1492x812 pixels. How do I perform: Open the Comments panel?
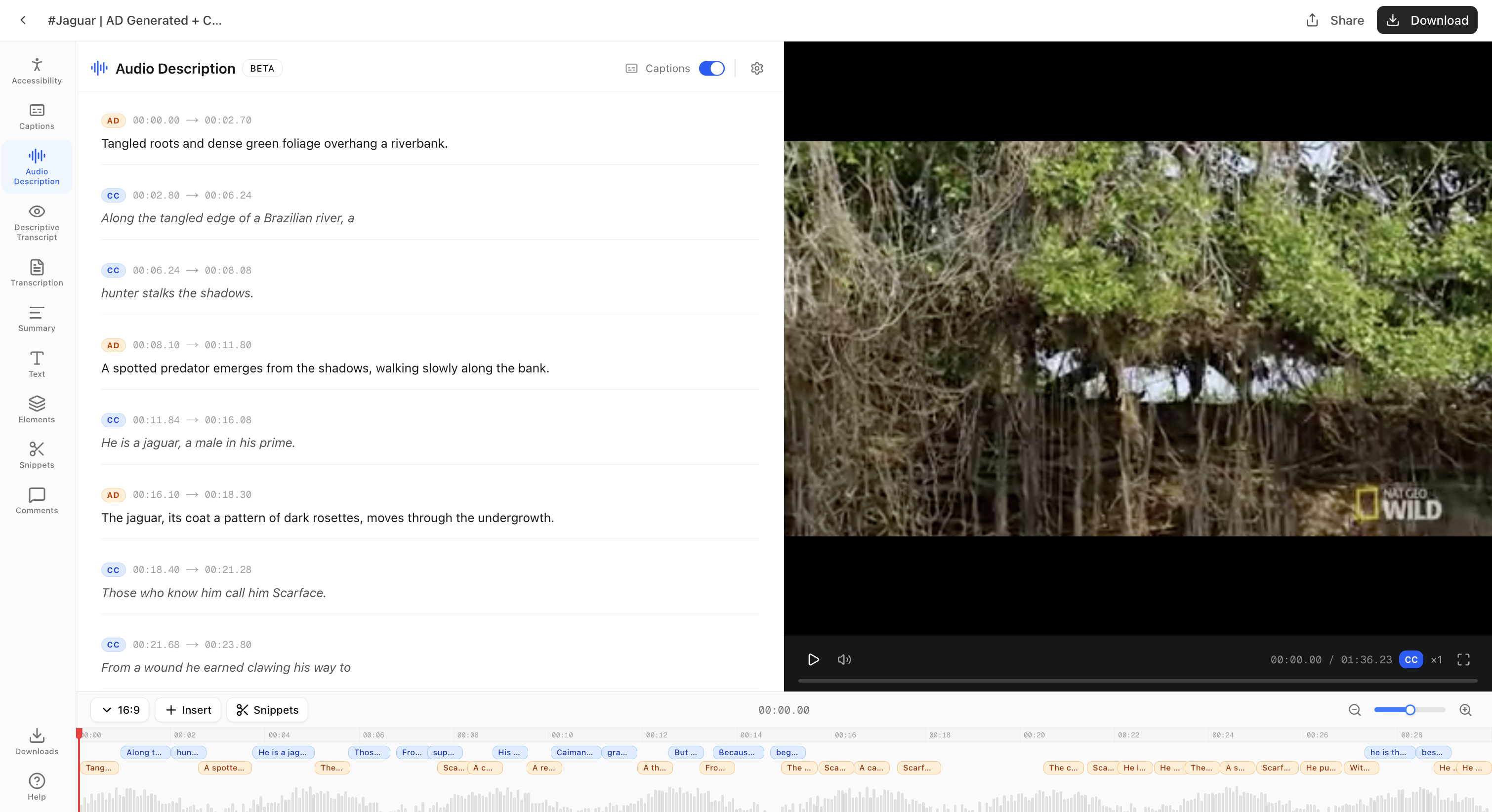point(36,500)
